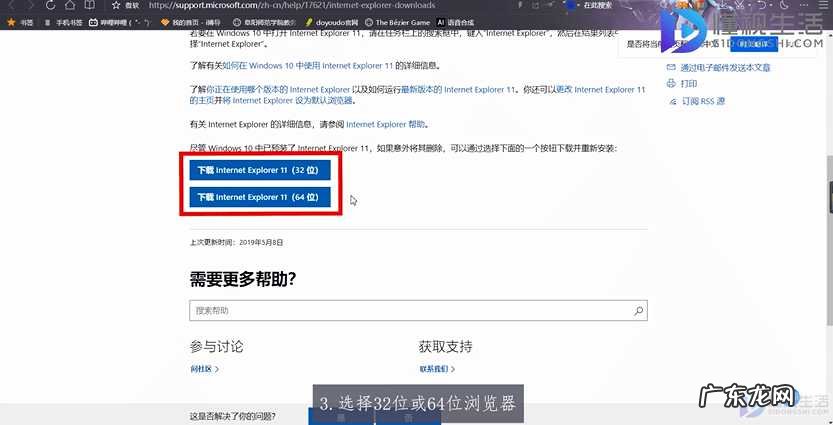This screenshot has height=425, width=833.
Task: Click the undo closed tab icon
Action: click(x=762, y=5)
